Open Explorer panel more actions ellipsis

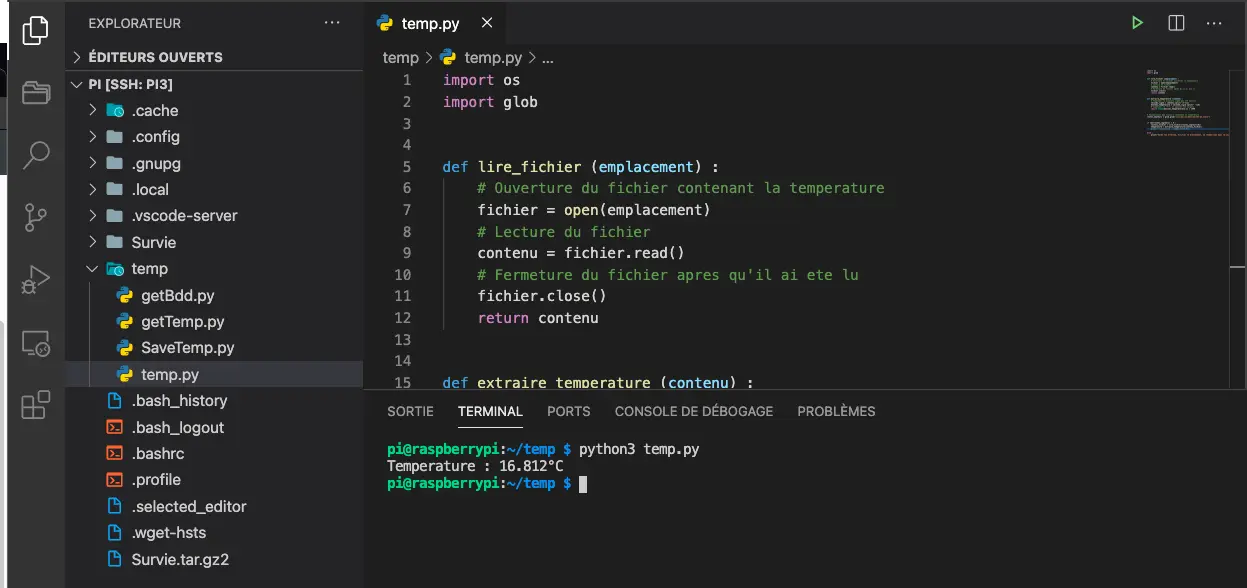332,23
